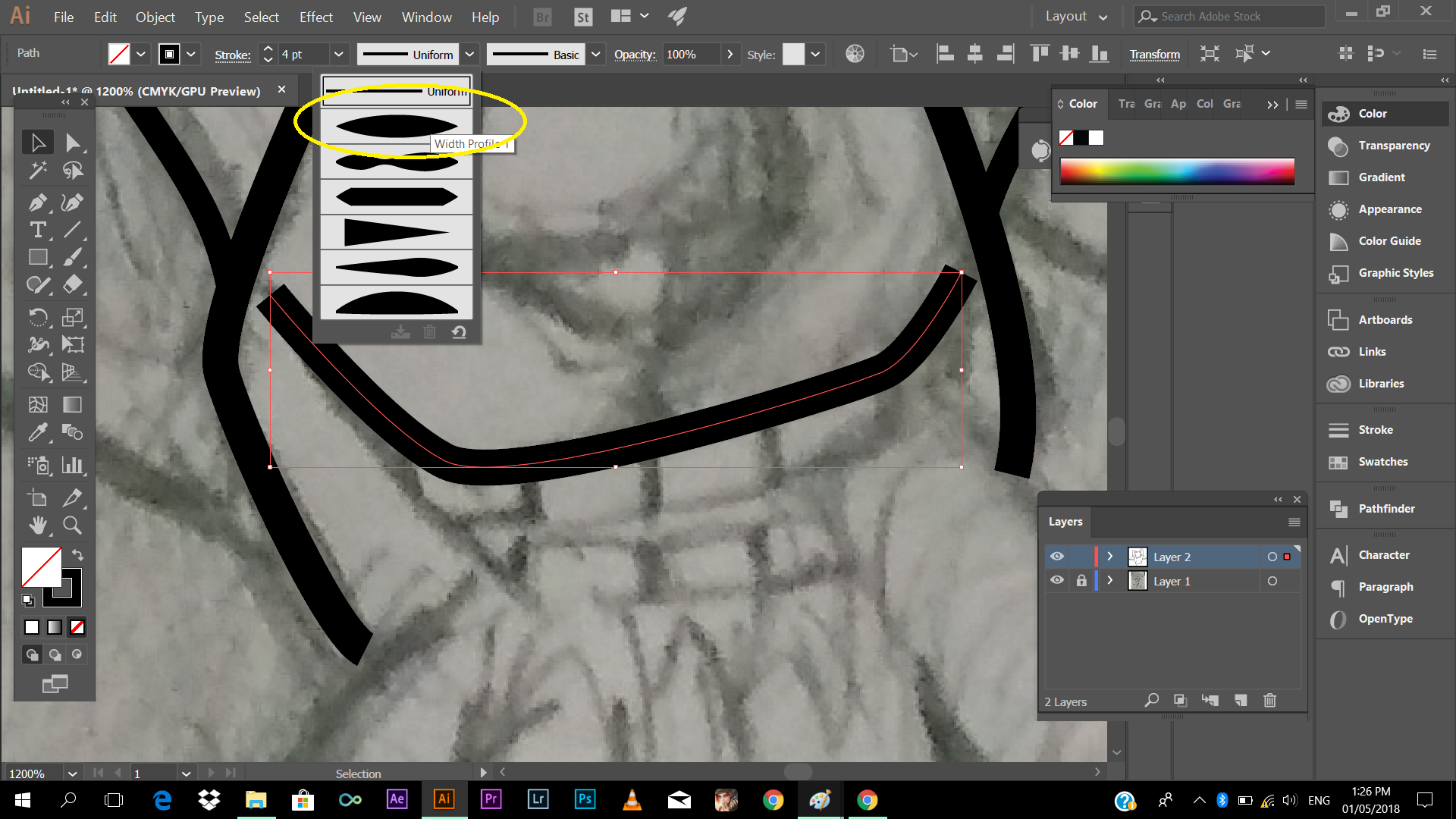Select the Zoom tool
1456x819 pixels.
[72, 525]
